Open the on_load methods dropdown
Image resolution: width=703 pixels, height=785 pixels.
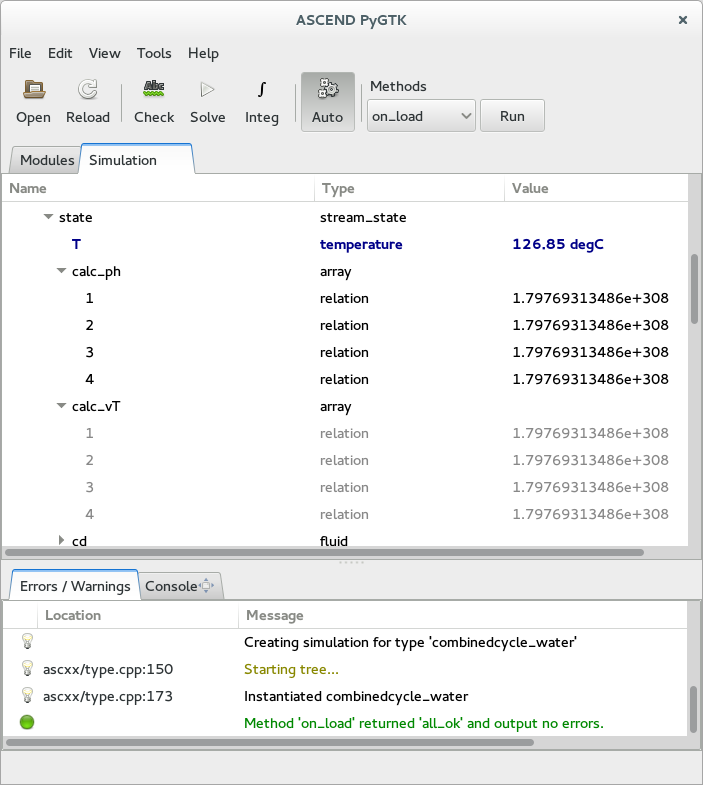[421, 116]
